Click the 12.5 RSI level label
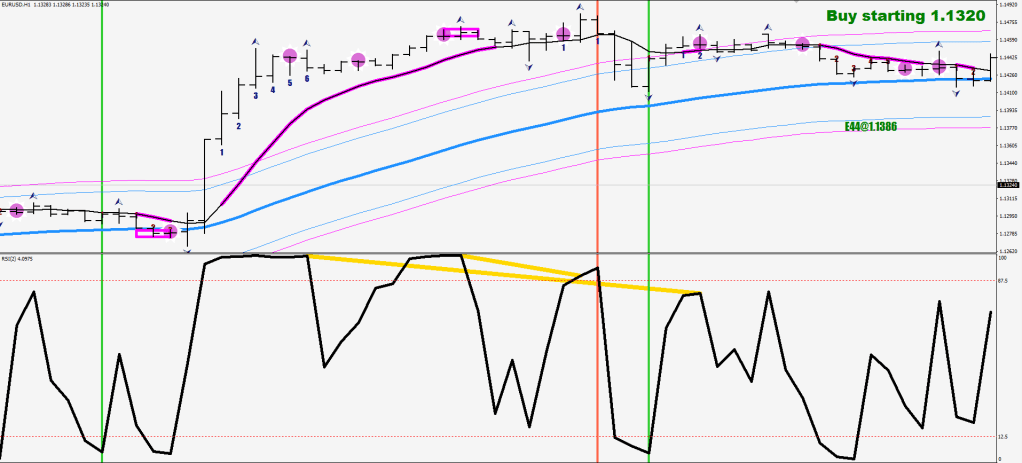Viewport: 1022px width, 463px height. 1008,436
